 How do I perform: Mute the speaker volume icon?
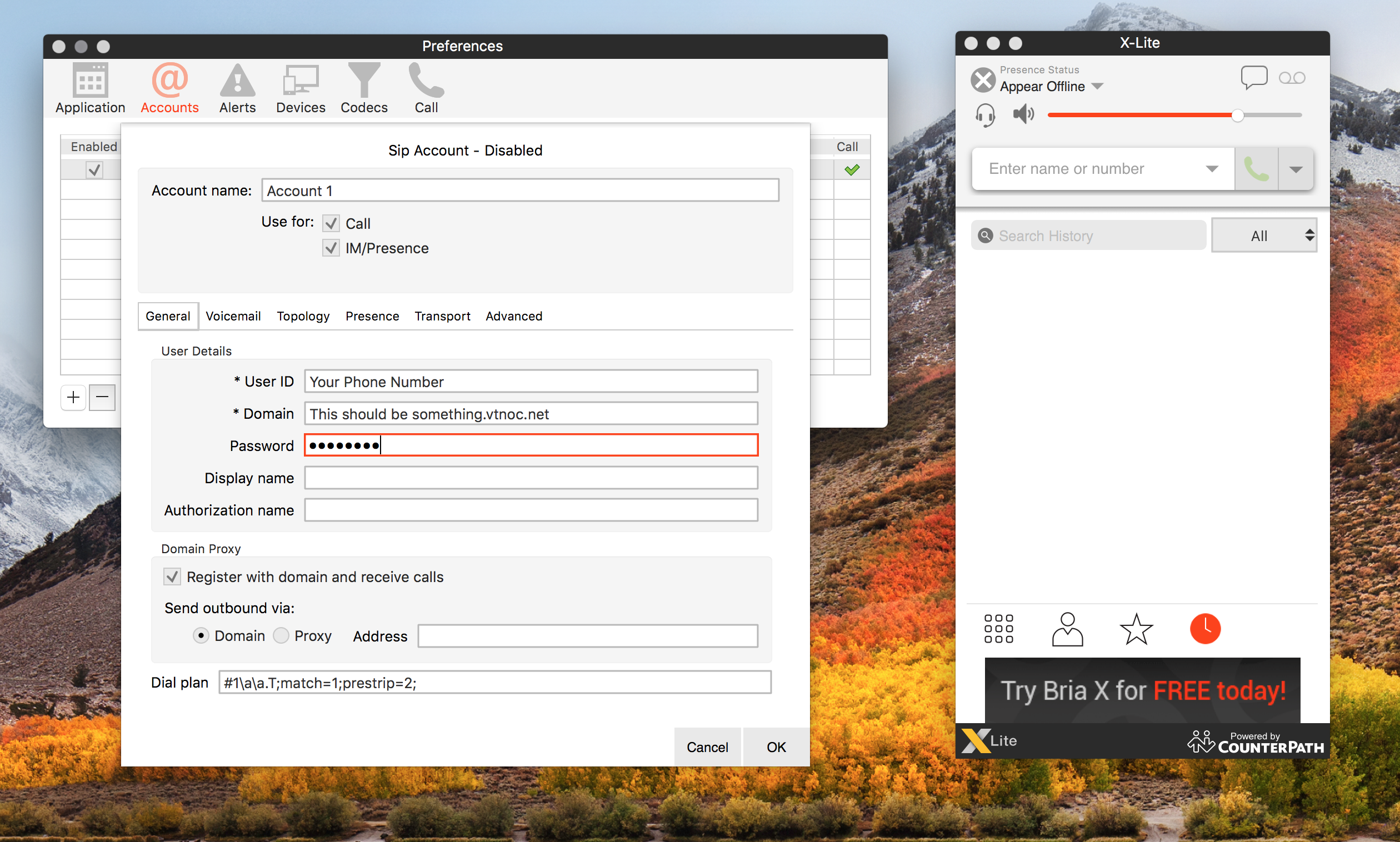click(1023, 114)
